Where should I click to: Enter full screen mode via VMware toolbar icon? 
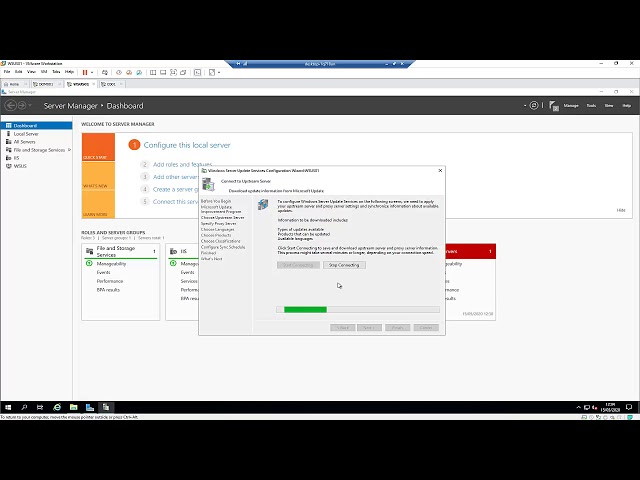coord(173,72)
